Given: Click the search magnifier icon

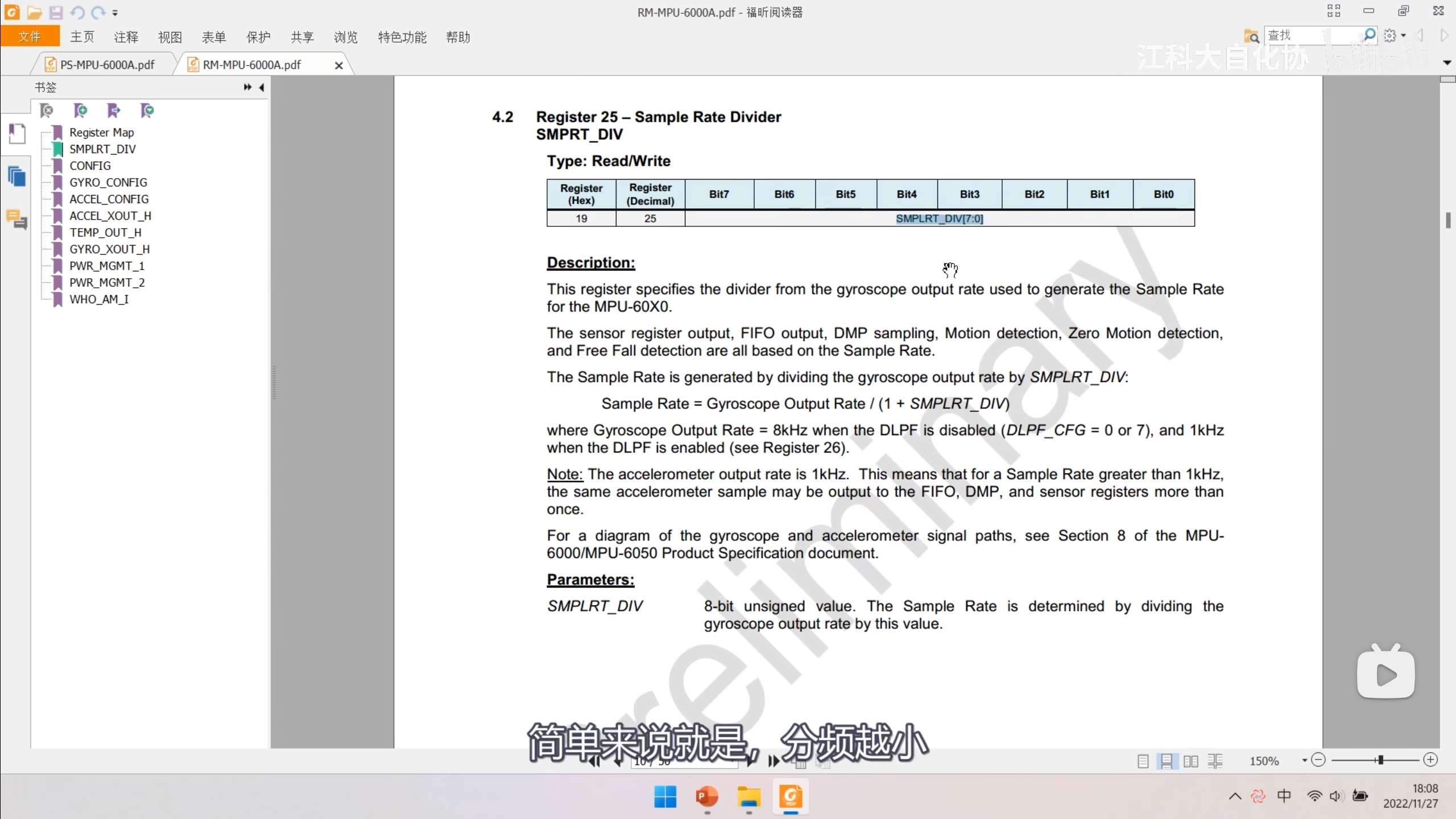Looking at the screenshot, I should point(1370,35).
